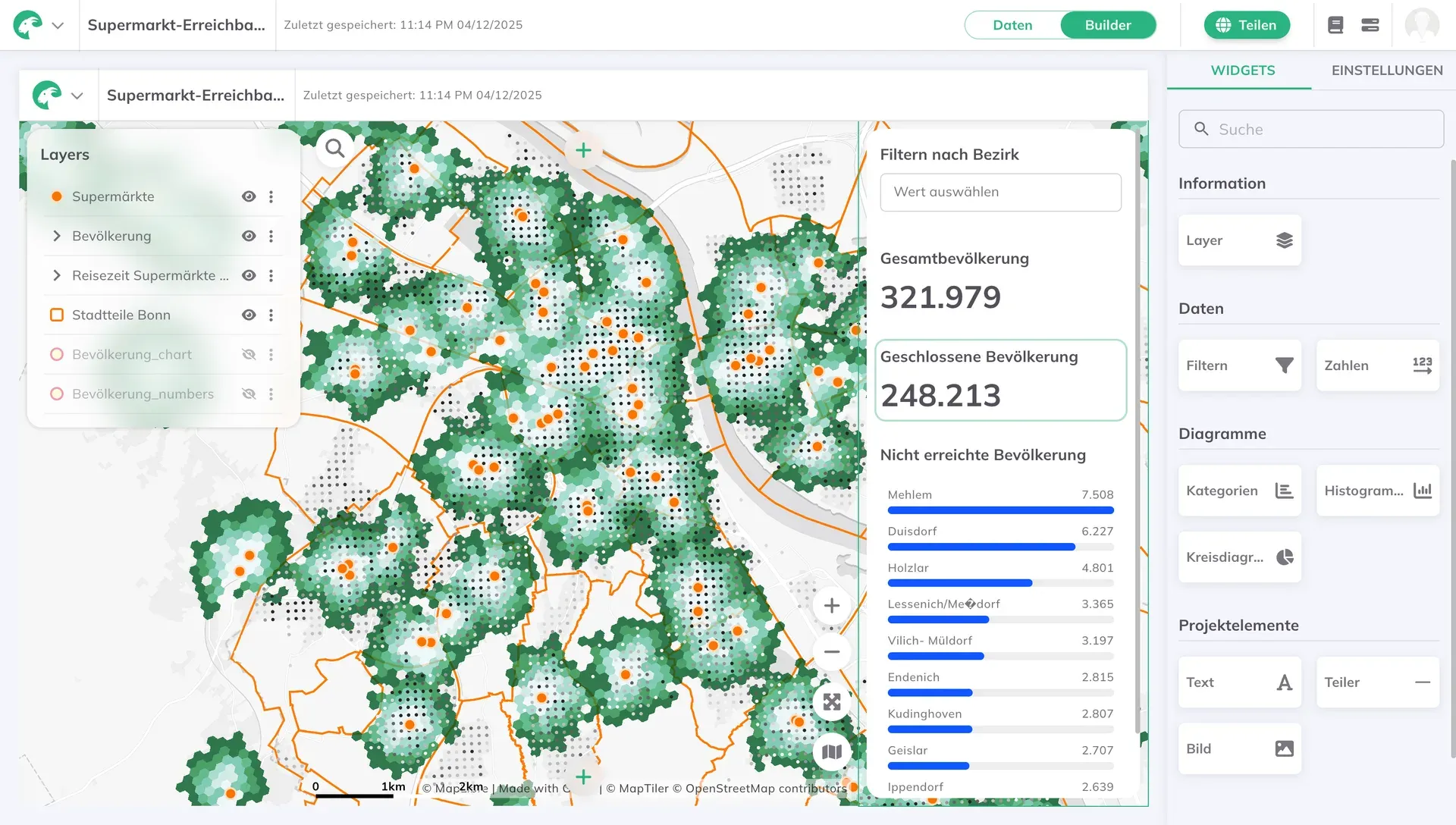Add the Kategorien chart widget
Image resolution: width=1456 pixels, height=825 pixels.
coord(1240,491)
